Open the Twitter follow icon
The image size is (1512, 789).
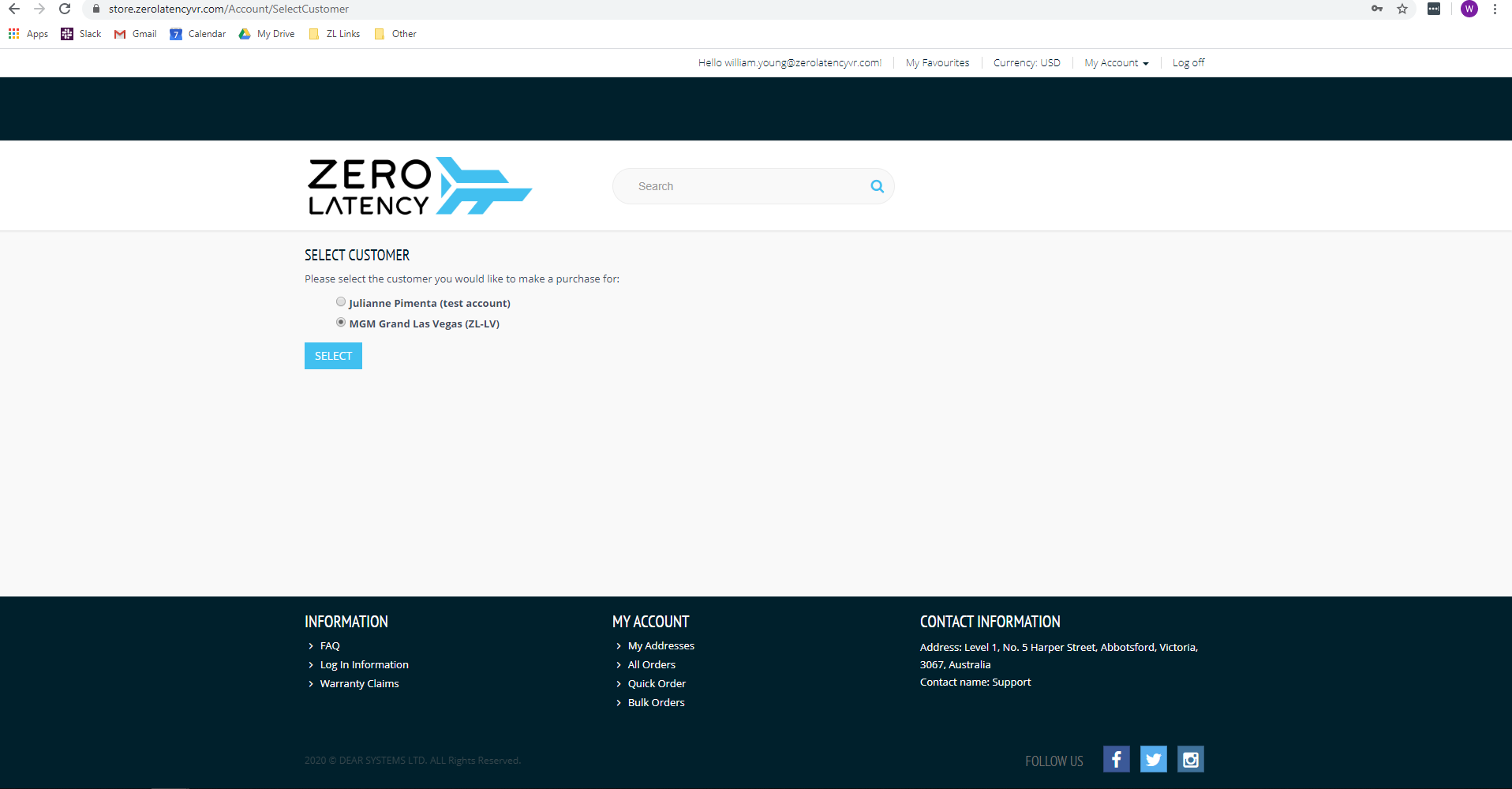[1153, 759]
